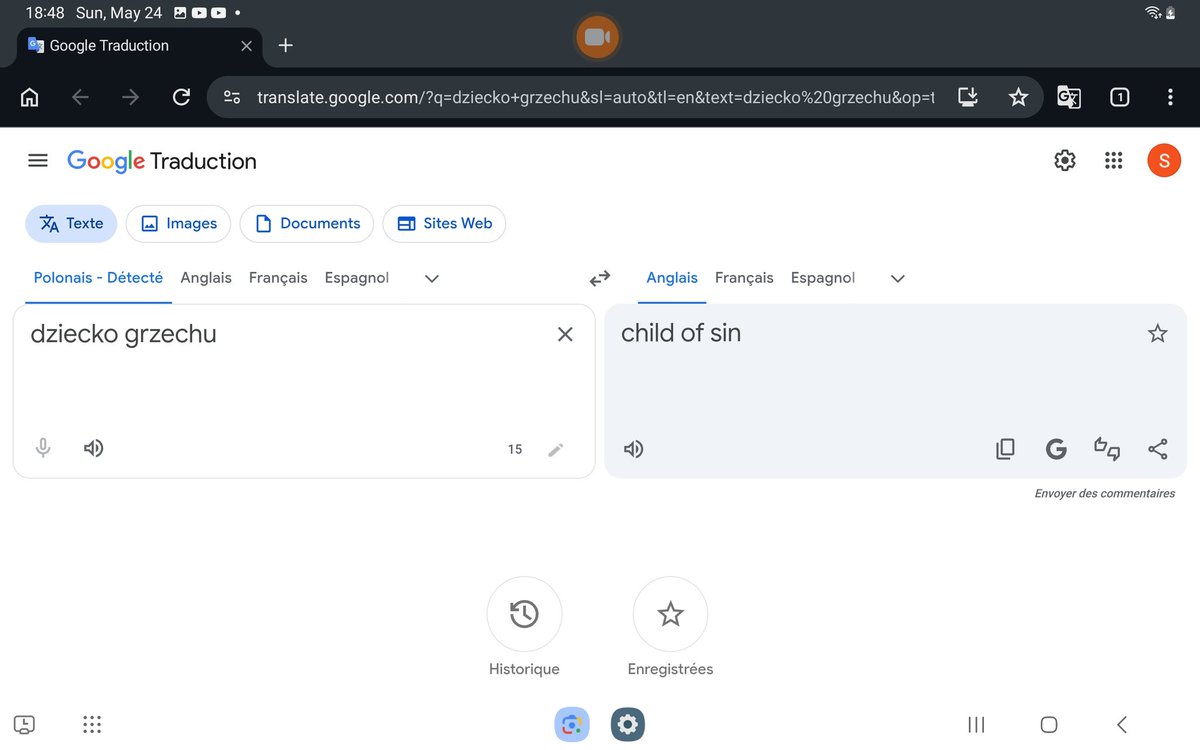Screen dimensions: 1200x750
Task: Switch to Documents translation mode
Action: click(x=307, y=224)
